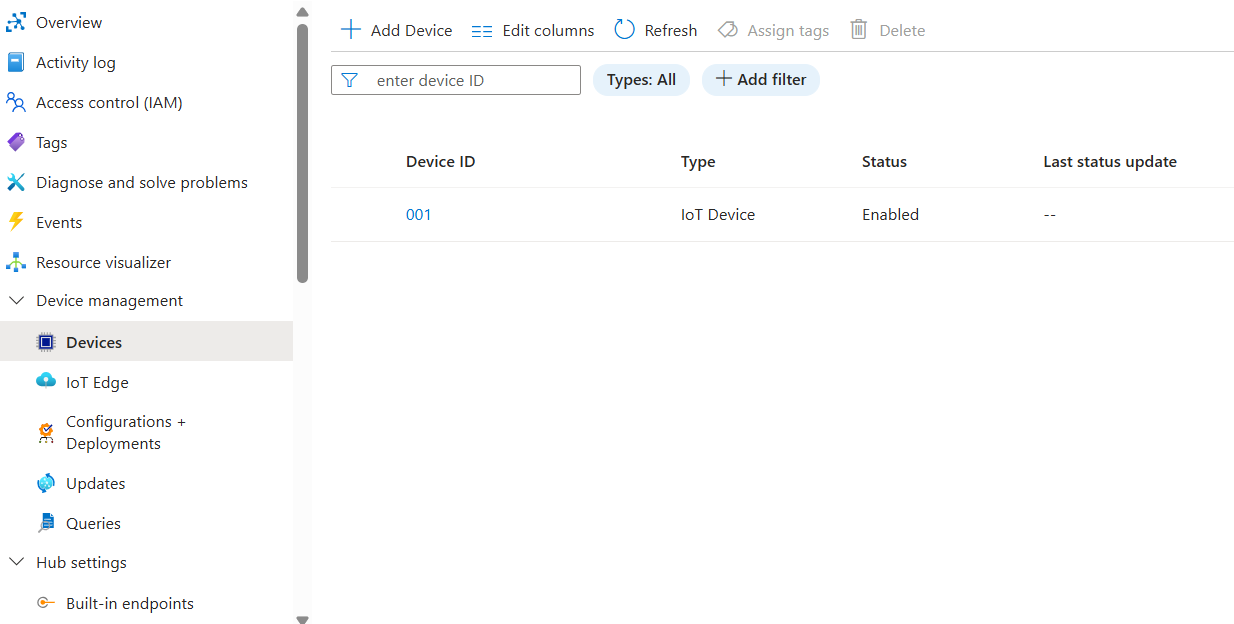The width and height of the screenshot is (1234, 624).
Task: Click the IoT Edge cloud icon
Action: tap(46, 382)
